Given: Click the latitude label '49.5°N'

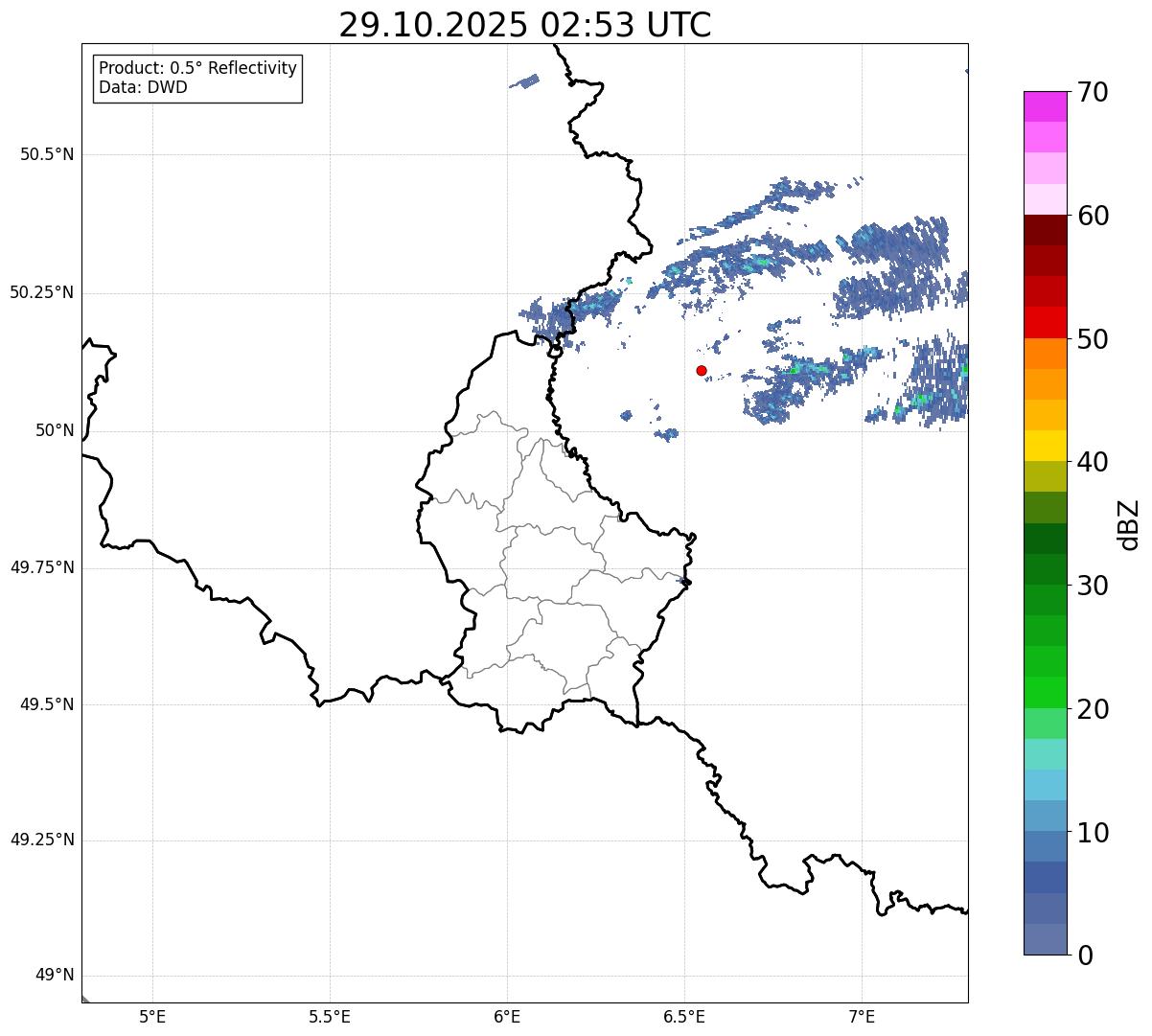Looking at the screenshot, I should point(47,704).
